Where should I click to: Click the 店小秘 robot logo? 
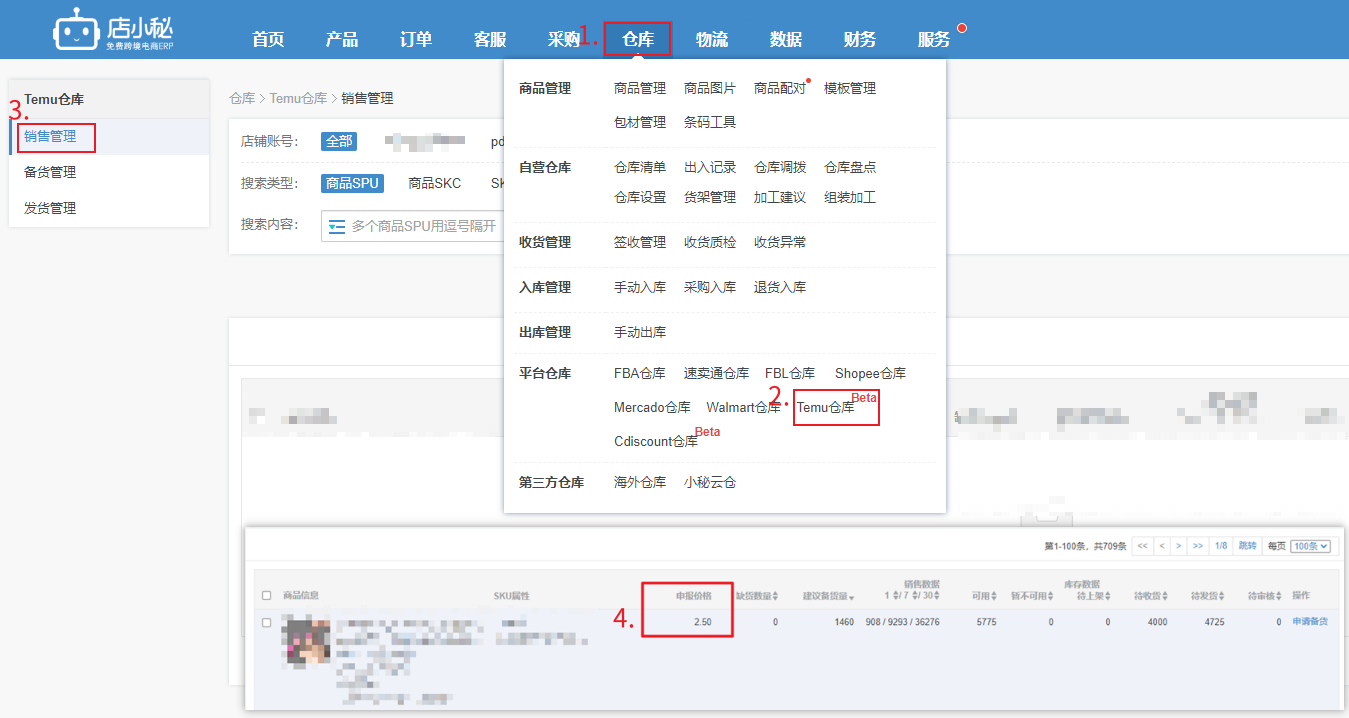click(76, 30)
